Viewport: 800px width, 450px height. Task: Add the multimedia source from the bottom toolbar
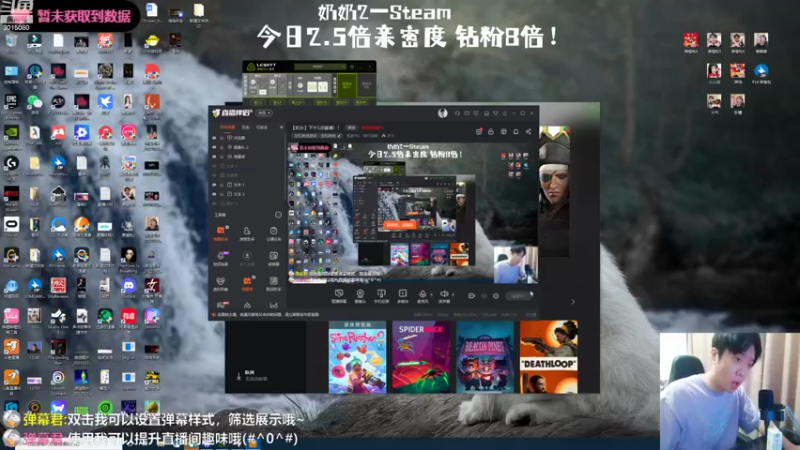403,295
